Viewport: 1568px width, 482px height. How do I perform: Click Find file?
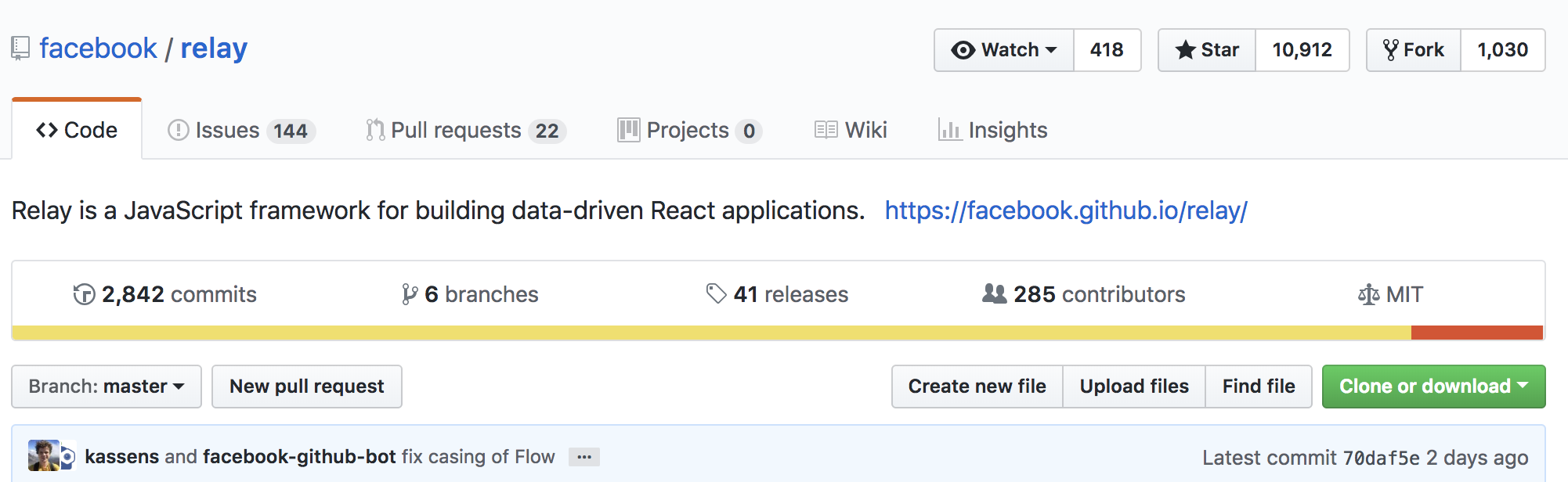pos(1259,387)
